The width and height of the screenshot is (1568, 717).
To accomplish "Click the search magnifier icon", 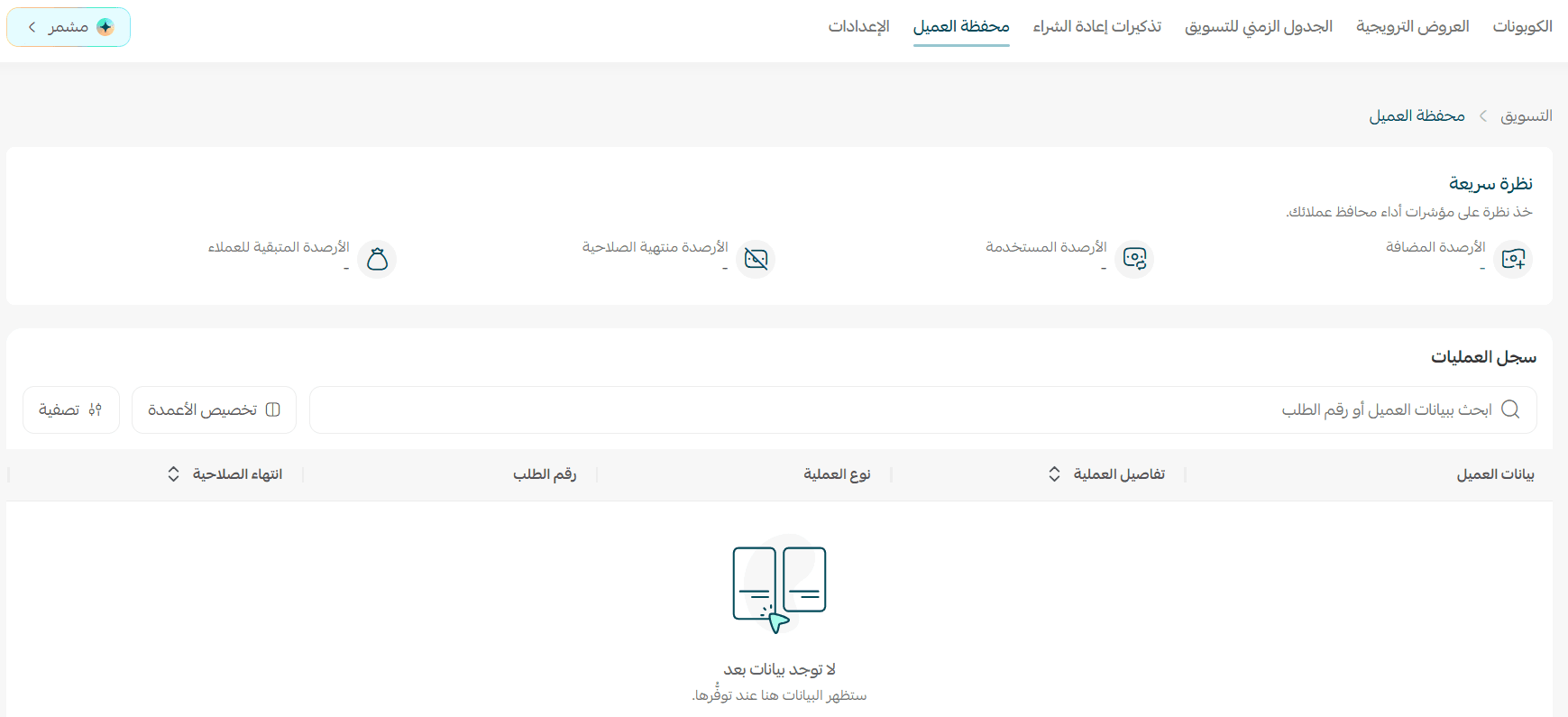I will [1510, 409].
